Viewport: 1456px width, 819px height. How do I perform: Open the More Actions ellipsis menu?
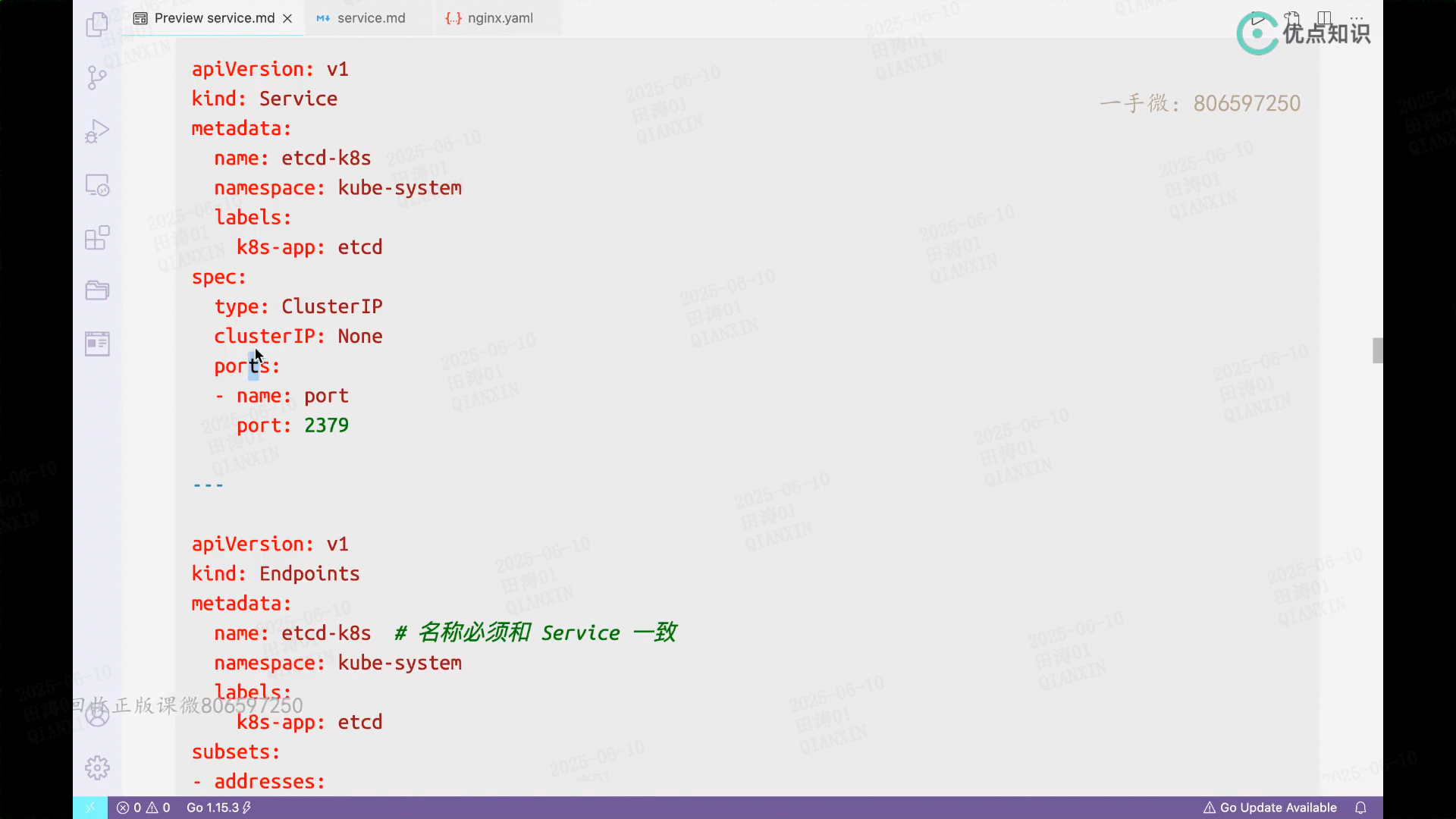1357,17
